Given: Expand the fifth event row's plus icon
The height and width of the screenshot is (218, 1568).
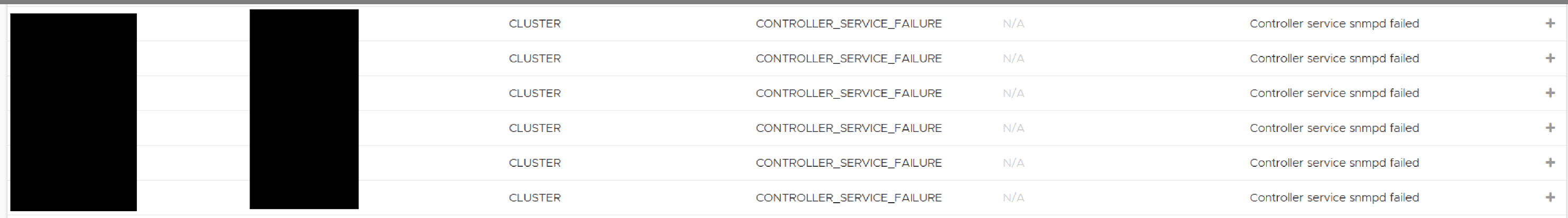Looking at the screenshot, I should [x=1549, y=162].
